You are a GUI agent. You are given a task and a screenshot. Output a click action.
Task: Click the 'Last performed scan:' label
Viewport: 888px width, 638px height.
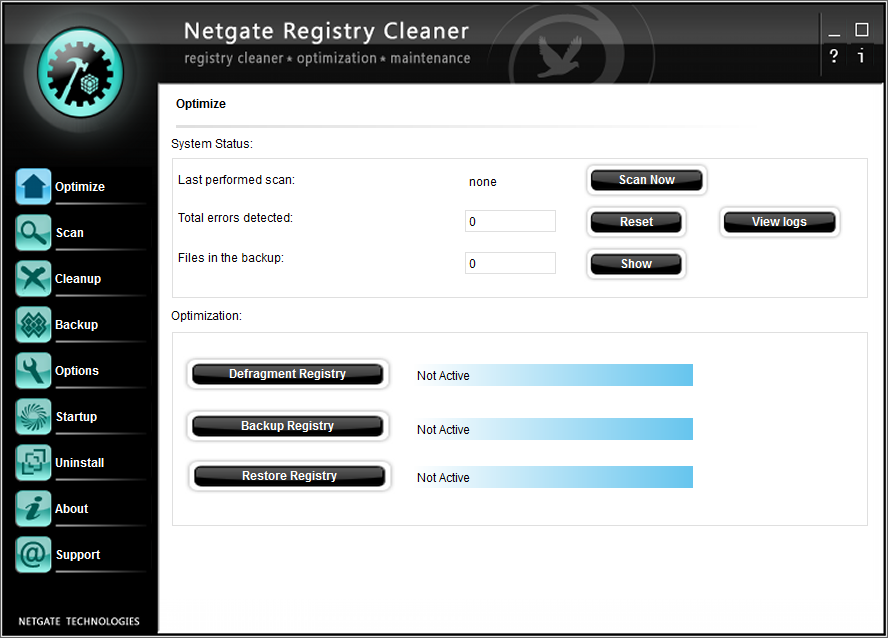point(236,180)
